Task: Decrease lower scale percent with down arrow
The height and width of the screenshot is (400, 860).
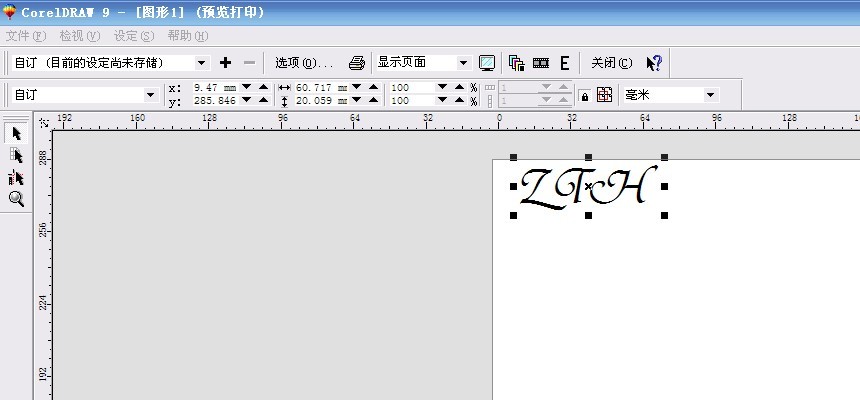Action: [x=442, y=100]
